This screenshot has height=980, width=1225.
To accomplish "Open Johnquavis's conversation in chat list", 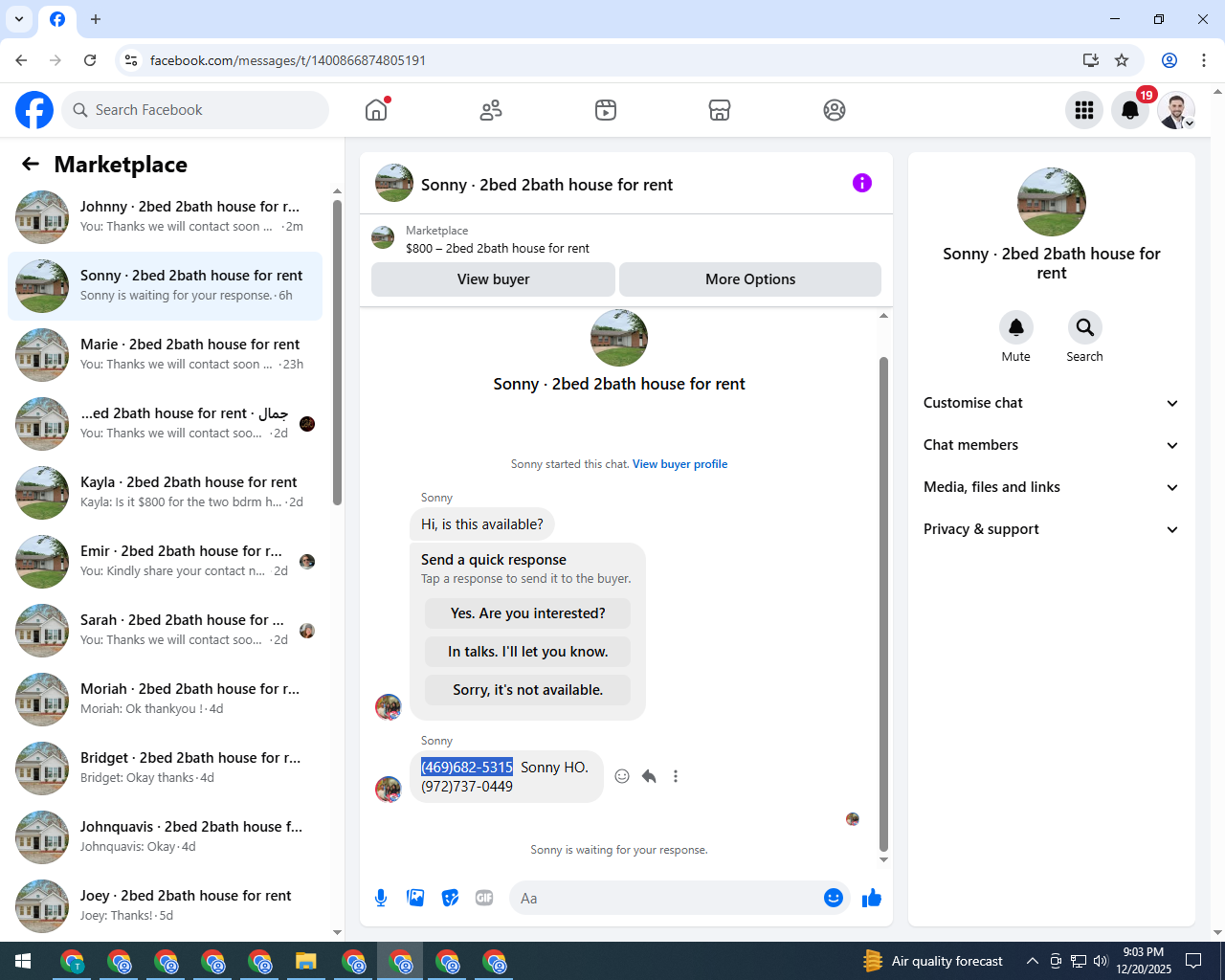I will click(x=165, y=837).
